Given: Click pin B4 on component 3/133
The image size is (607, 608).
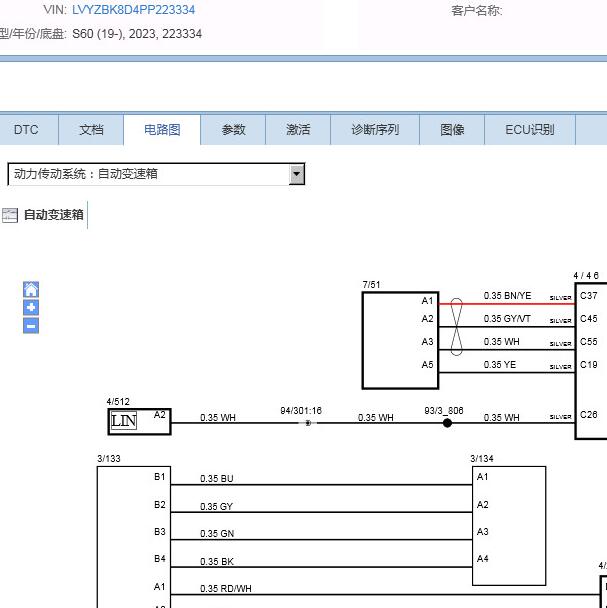Looking at the screenshot, I should point(159,559).
